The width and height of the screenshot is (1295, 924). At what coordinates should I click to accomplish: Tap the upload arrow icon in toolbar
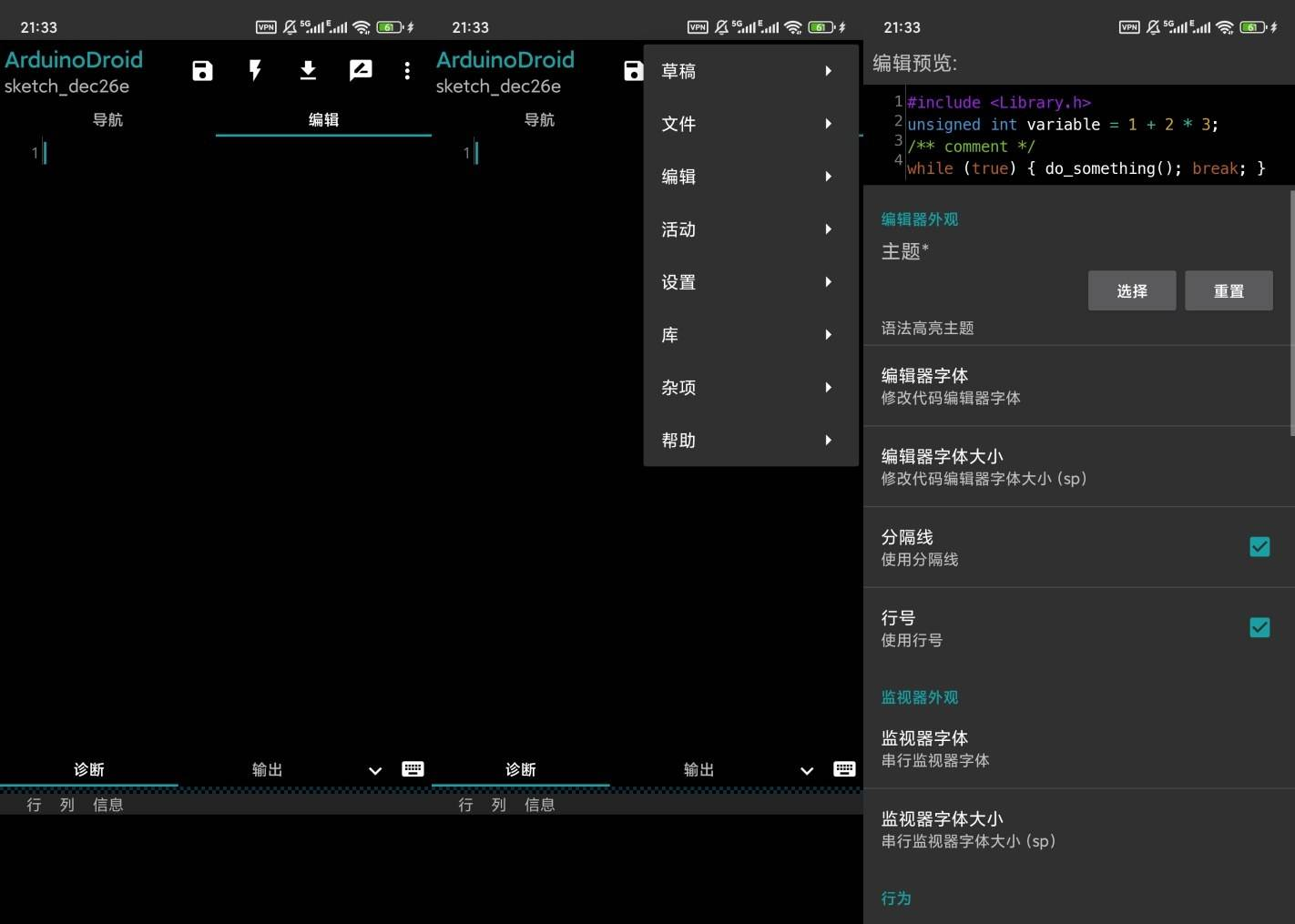[x=308, y=71]
